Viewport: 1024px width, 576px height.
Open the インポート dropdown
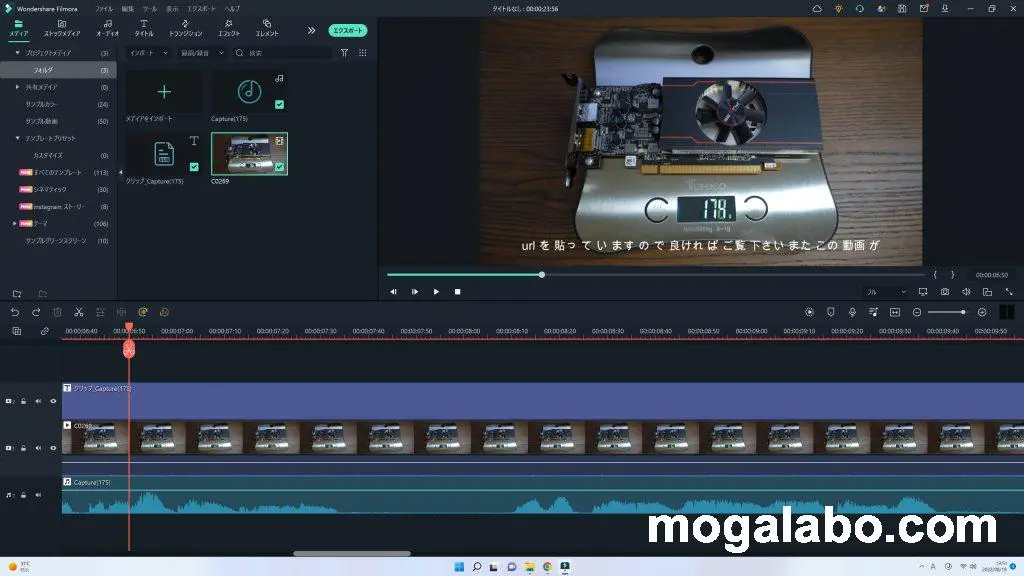[x=150, y=53]
